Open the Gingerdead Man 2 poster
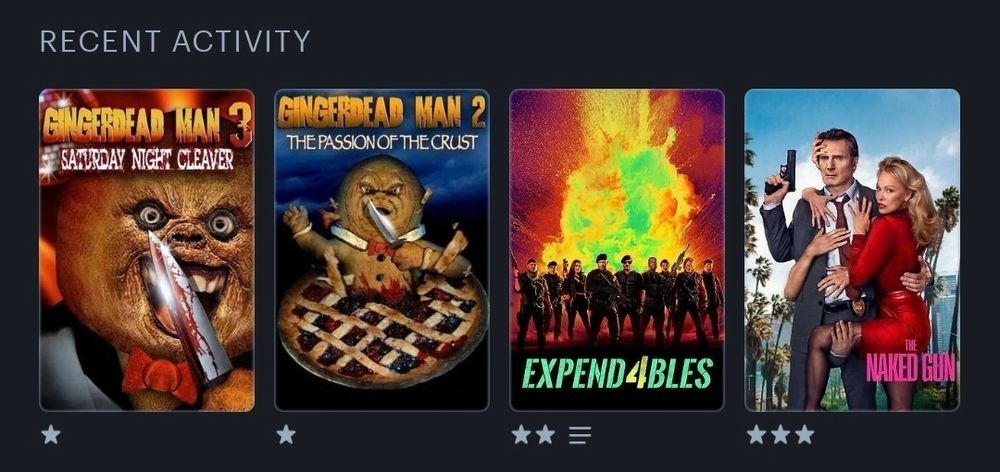The image size is (1000, 472). (x=382, y=250)
